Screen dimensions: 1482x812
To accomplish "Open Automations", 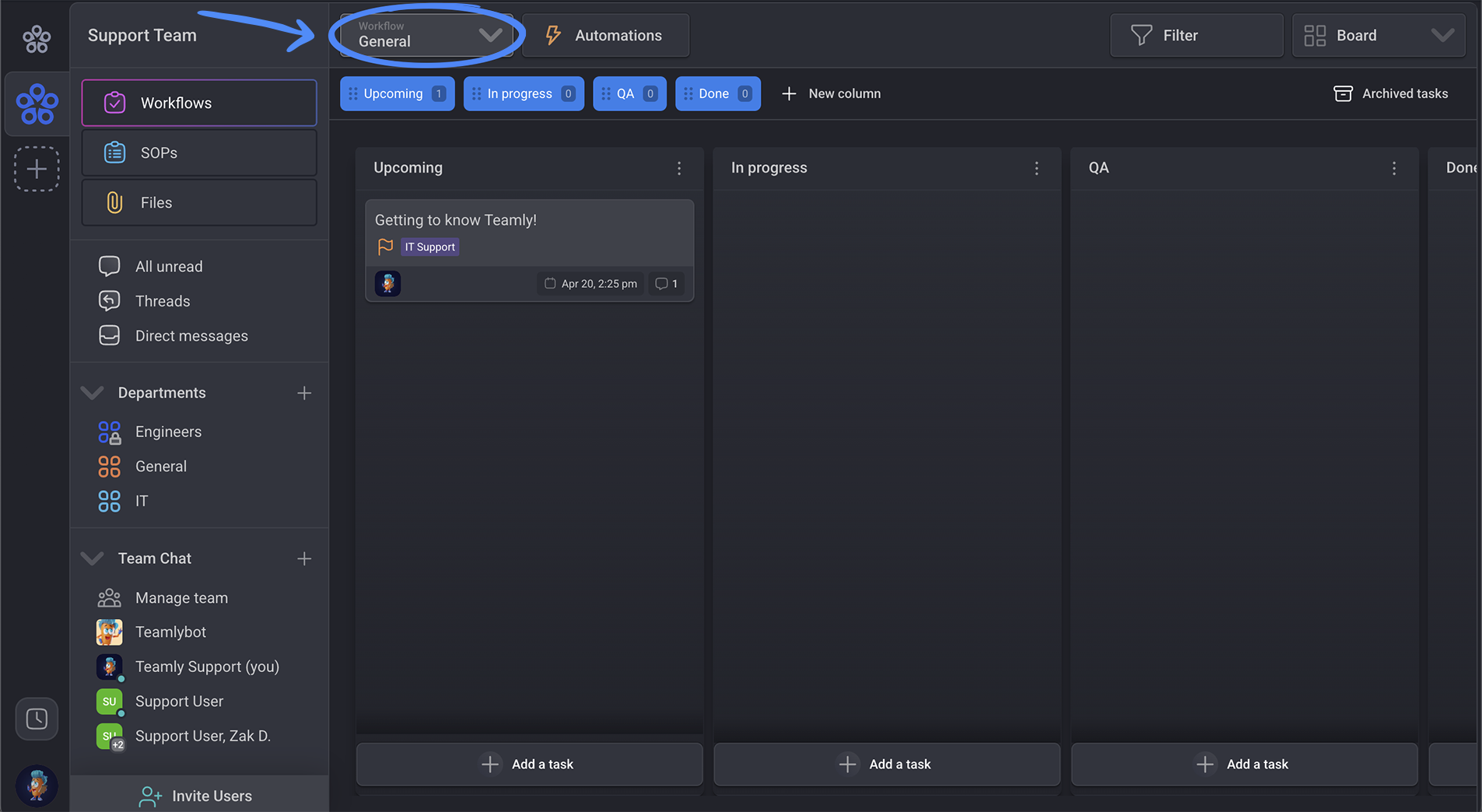I will point(605,35).
